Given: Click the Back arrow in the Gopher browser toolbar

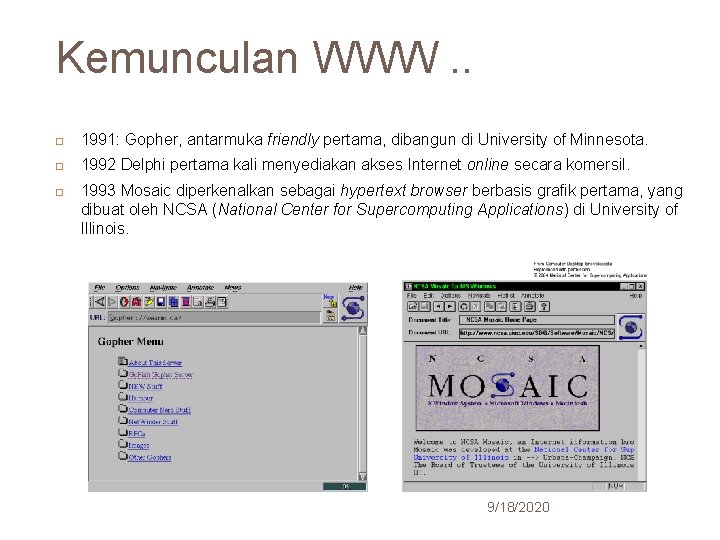Looking at the screenshot, I should click(100, 302).
